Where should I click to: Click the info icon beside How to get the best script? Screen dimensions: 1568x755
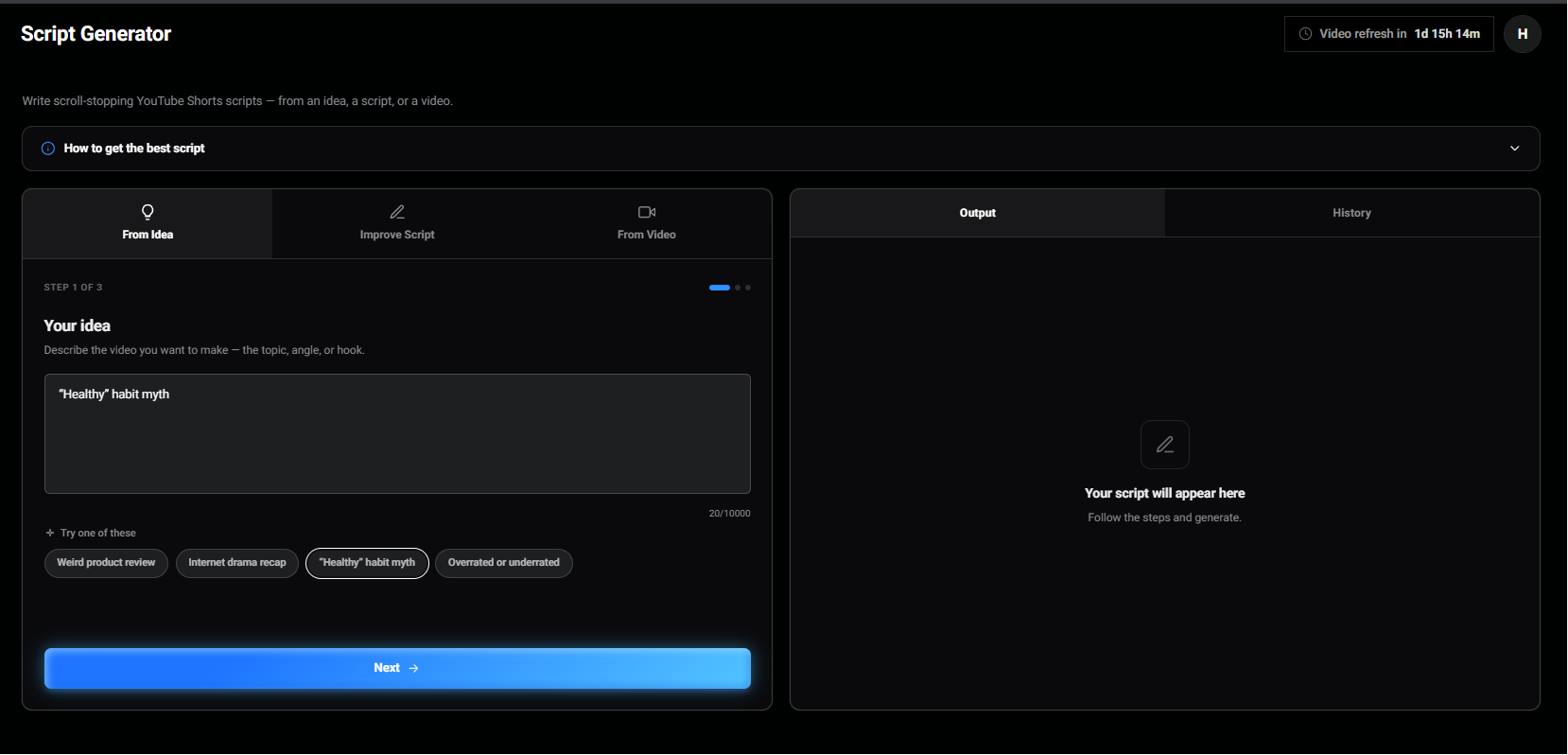coord(48,149)
